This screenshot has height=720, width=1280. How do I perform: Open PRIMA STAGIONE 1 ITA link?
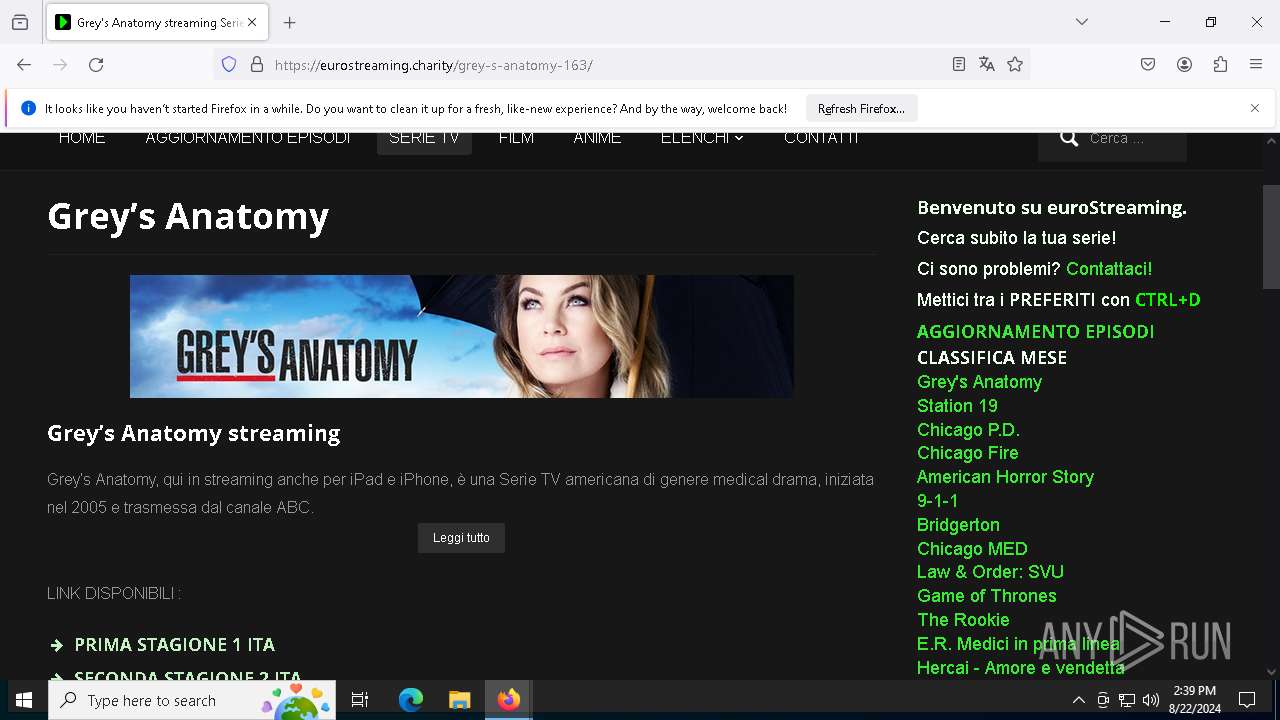coord(174,645)
